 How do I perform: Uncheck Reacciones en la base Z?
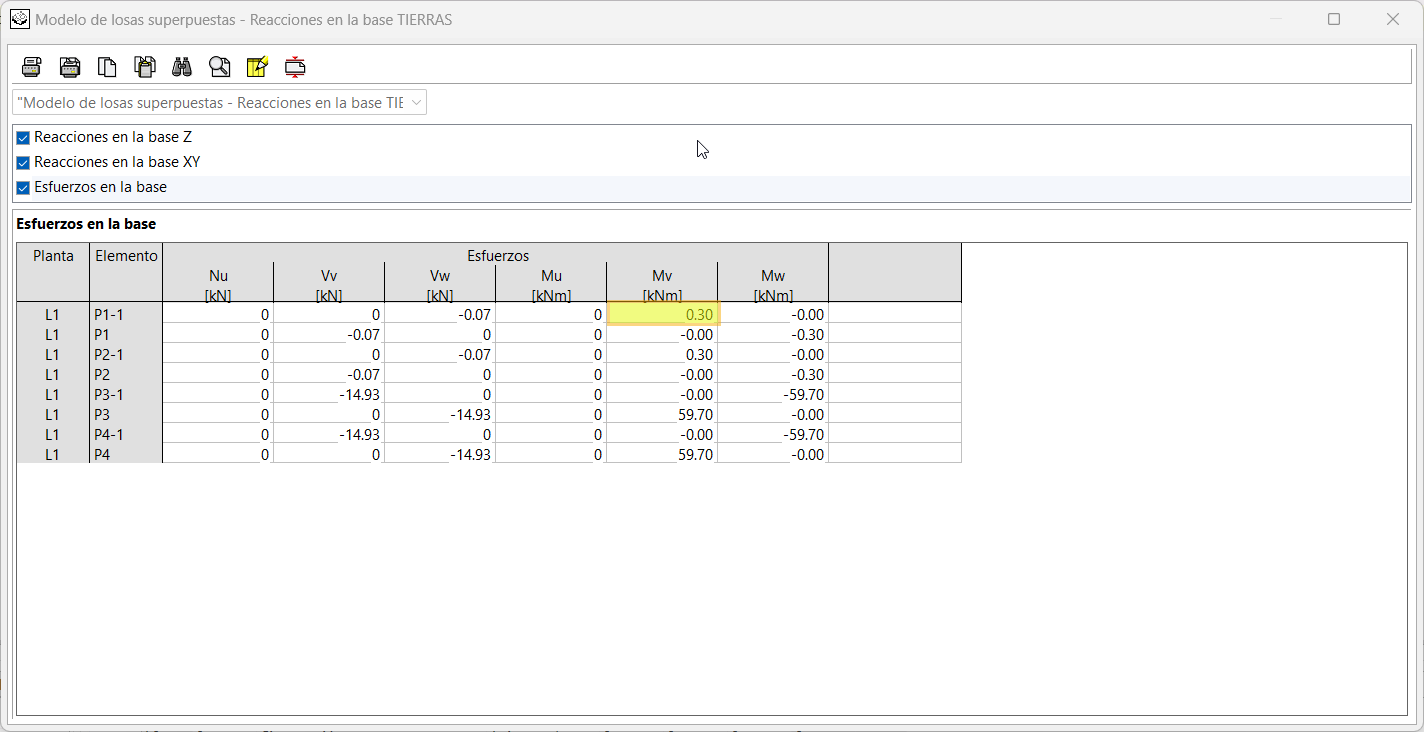(23, 137)
